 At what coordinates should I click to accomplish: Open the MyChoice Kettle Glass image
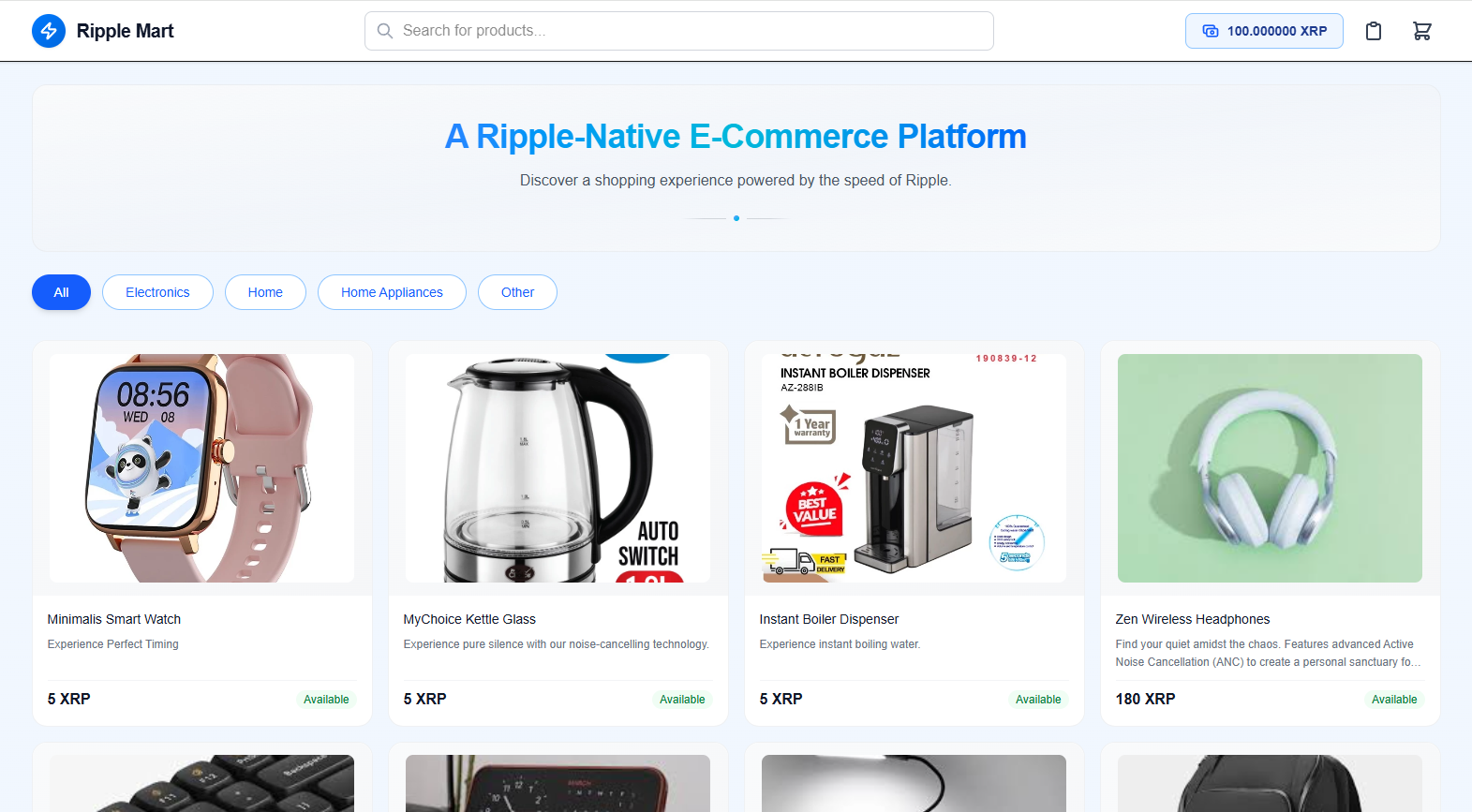tap(558, 468)
